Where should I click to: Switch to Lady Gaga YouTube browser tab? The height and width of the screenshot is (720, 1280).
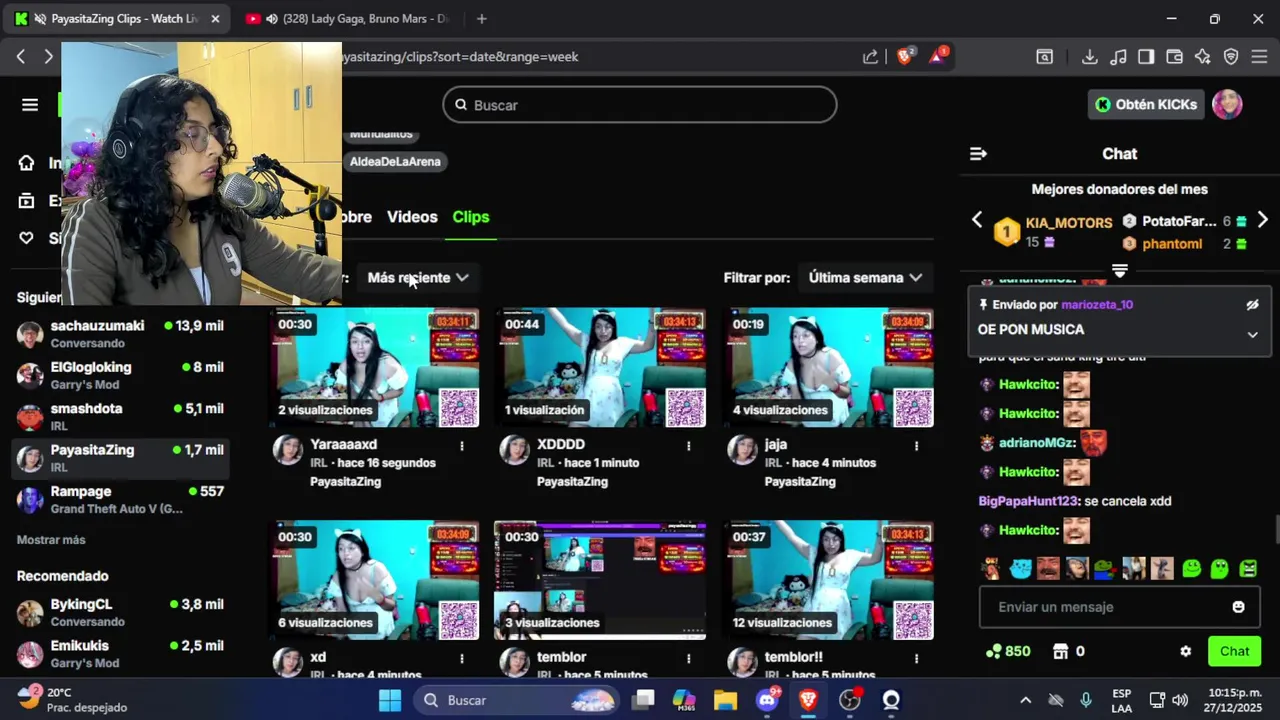(350, 19)
